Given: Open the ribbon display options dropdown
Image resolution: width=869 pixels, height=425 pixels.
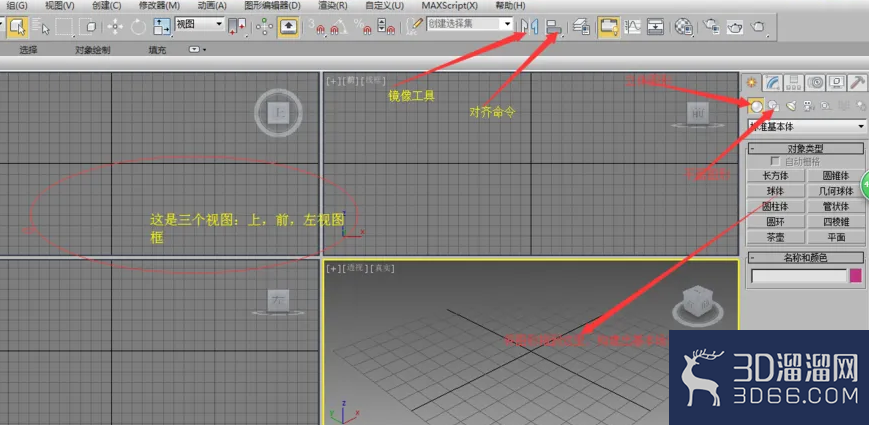Looking at the screenshot, I should click(x=197, y=50).
